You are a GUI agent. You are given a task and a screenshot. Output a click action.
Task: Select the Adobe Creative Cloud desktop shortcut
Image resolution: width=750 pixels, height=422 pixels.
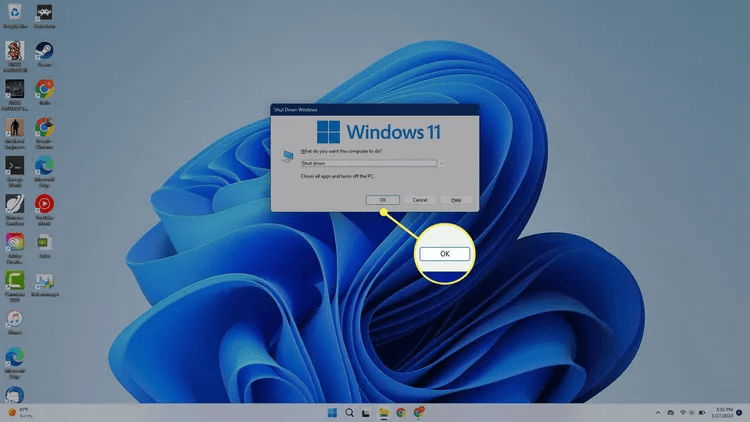[15, 248]
